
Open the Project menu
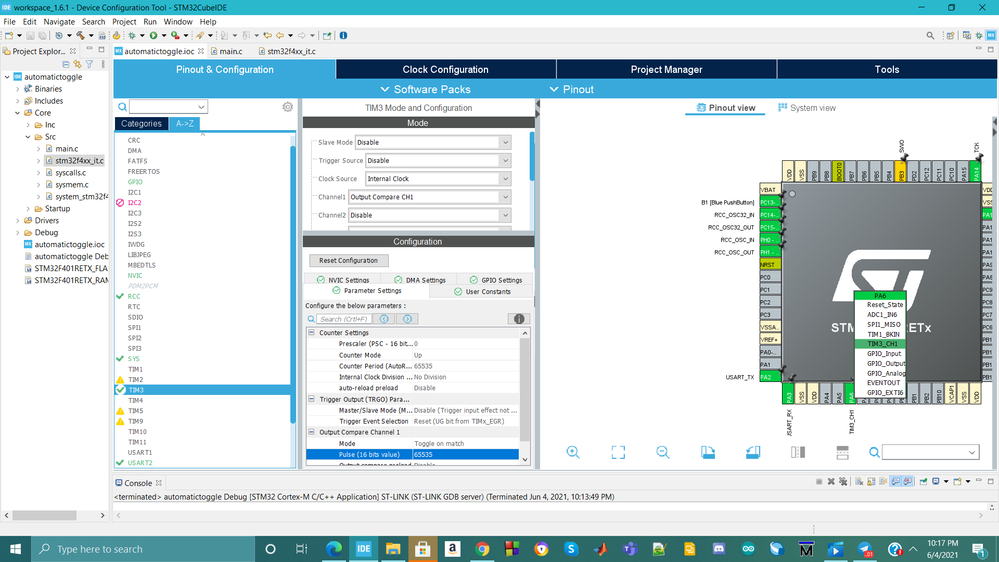tap(124, 22)
